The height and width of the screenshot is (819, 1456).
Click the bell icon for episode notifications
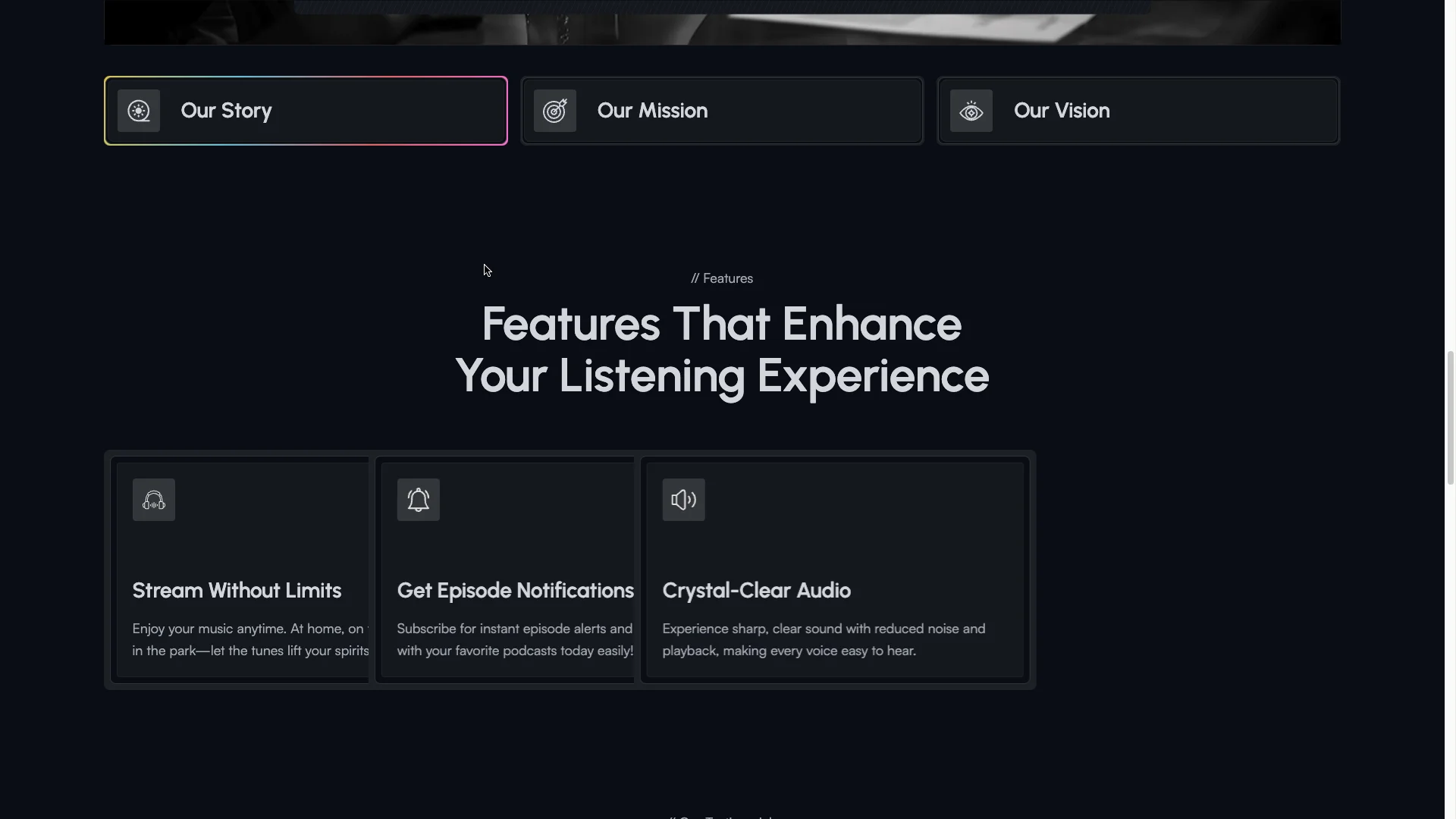click(x=419, y=500)
